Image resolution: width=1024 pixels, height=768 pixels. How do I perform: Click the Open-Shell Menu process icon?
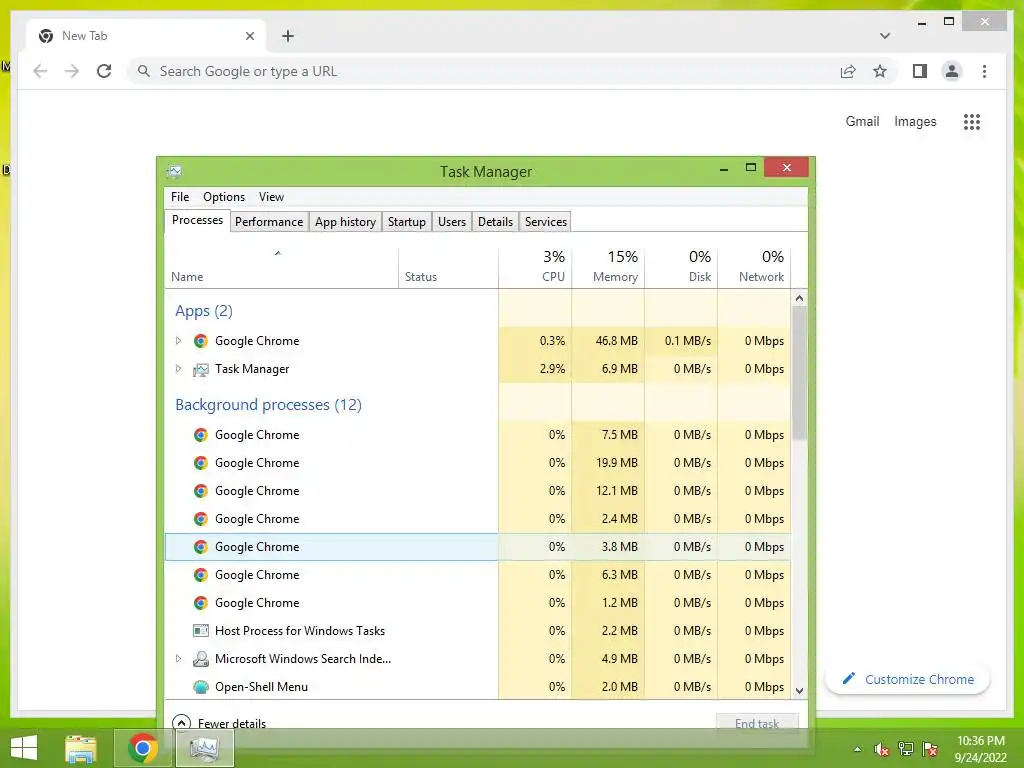pos(200,687)
